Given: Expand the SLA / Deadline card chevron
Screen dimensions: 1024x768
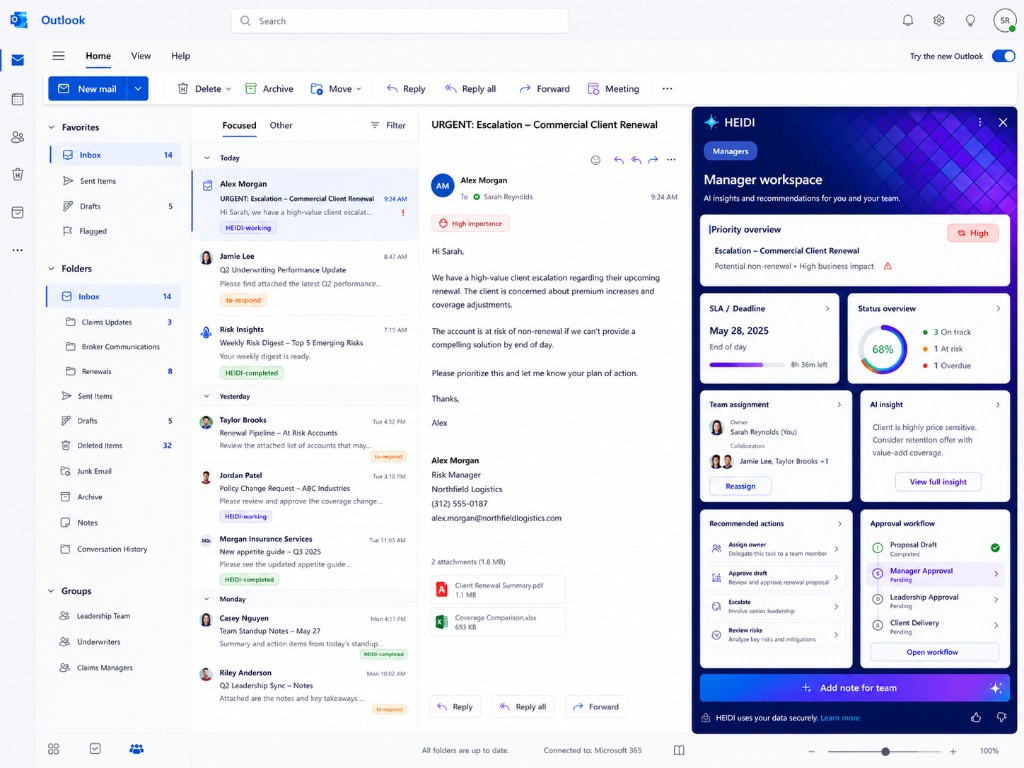Looking at the screenshot, I should (x=827, y=308).
